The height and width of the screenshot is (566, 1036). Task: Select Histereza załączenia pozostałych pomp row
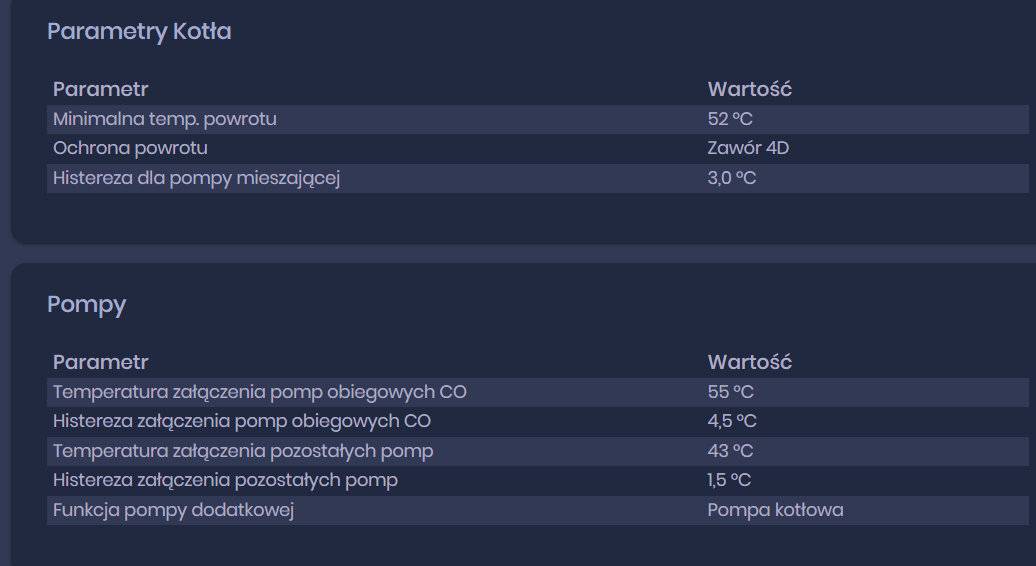(x=225, y=480)
